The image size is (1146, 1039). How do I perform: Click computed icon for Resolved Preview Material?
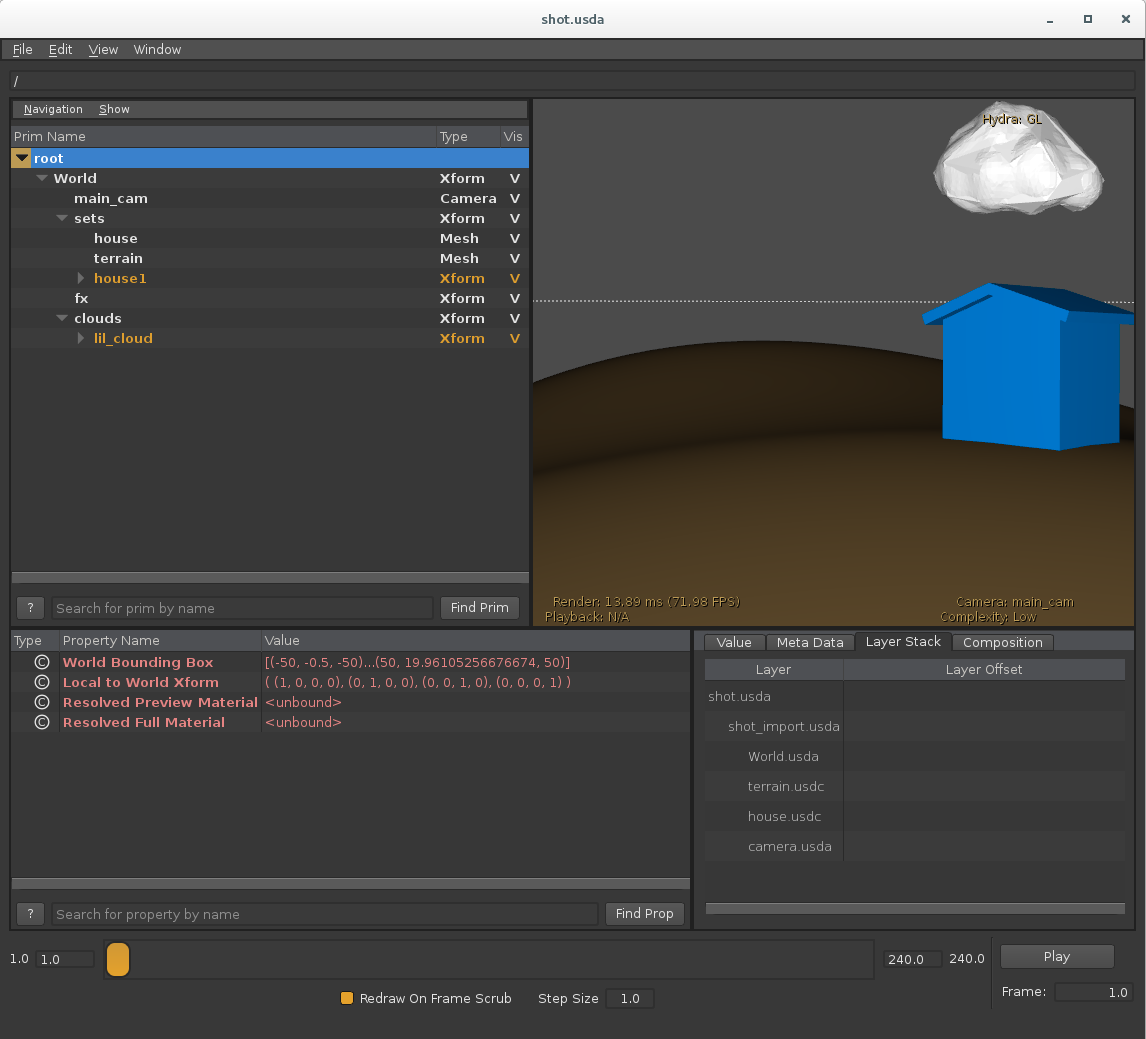(42, 702)
